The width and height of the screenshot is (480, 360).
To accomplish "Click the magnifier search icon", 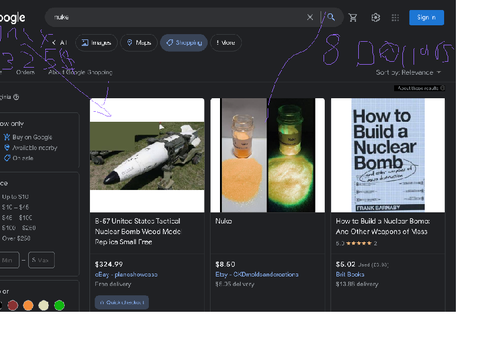I will point(331,17).
